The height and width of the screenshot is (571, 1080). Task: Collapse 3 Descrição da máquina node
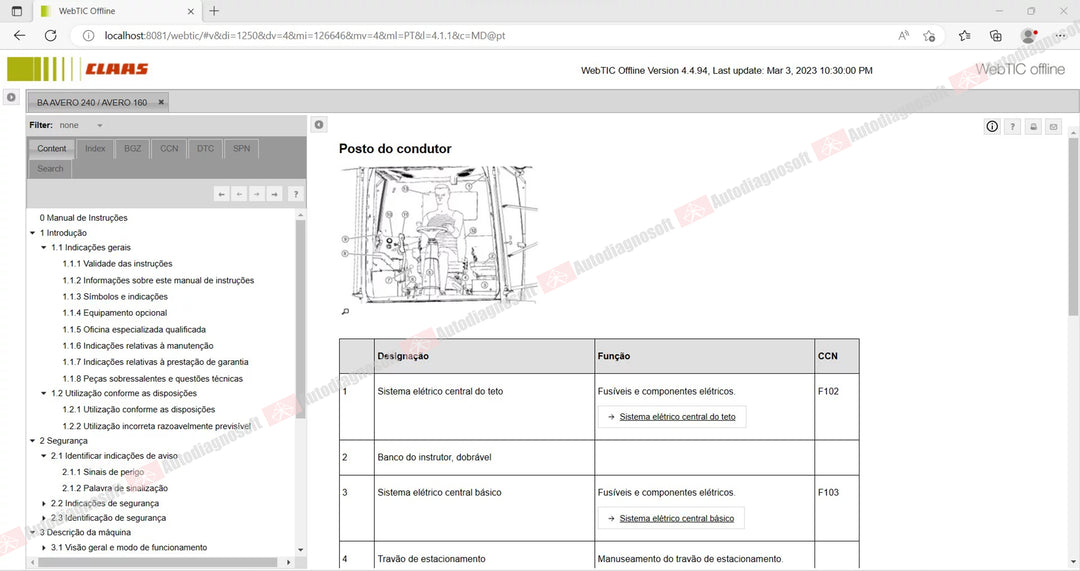click(x=32, y=532)
